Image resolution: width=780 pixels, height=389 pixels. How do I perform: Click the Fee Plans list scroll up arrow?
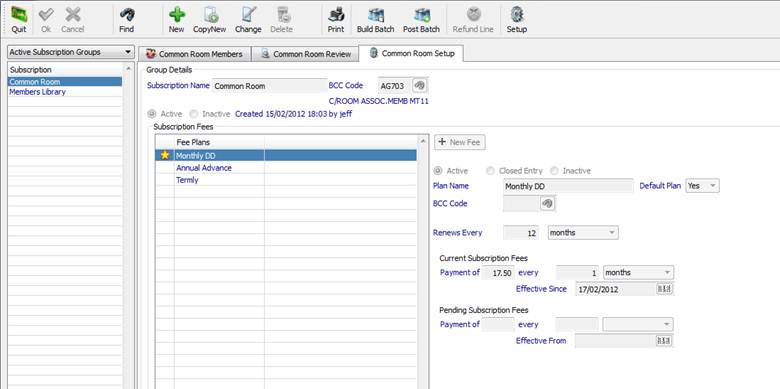tap(423, 141)
